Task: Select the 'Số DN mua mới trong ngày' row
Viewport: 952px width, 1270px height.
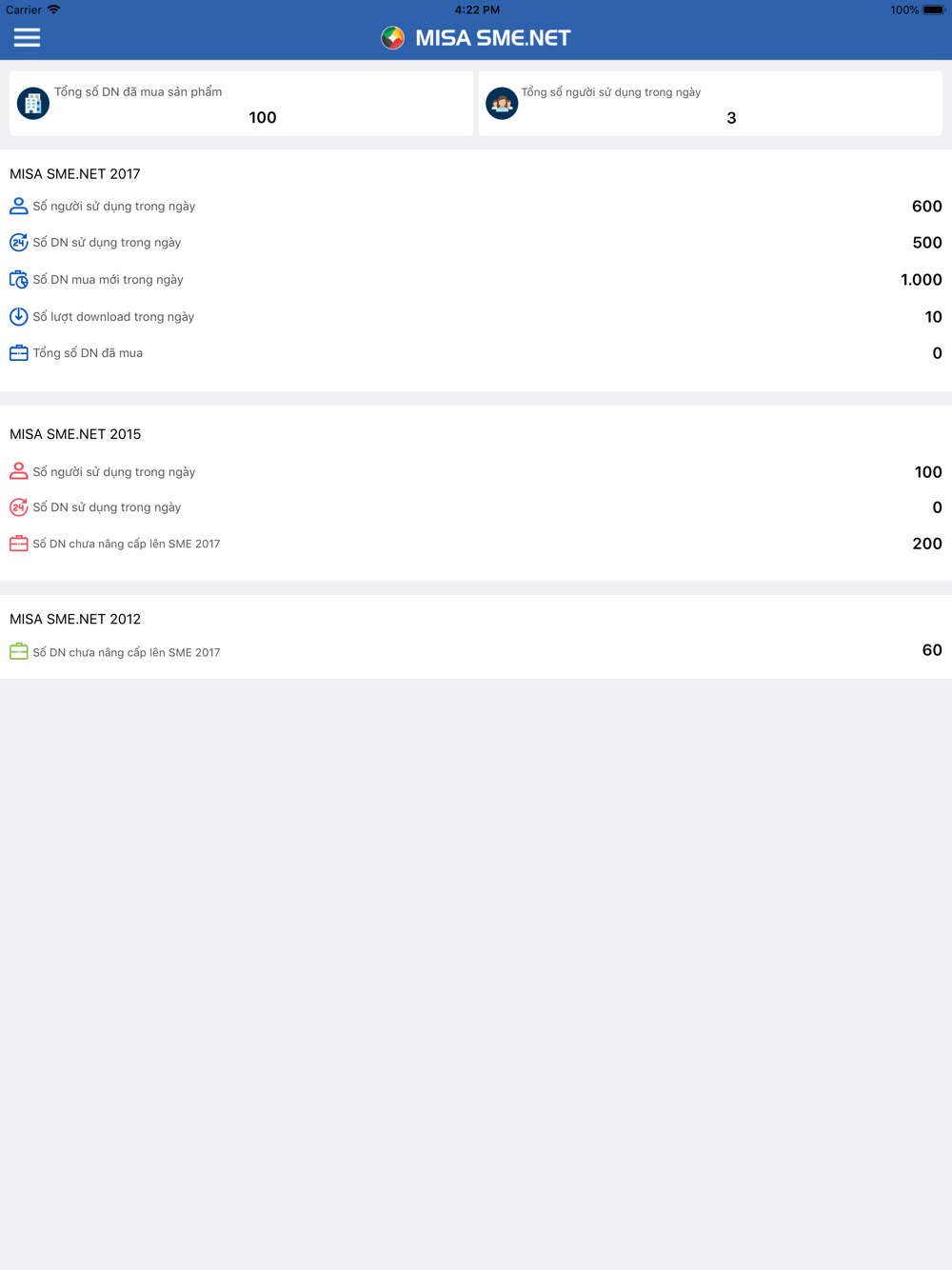Action: point(476,280)
